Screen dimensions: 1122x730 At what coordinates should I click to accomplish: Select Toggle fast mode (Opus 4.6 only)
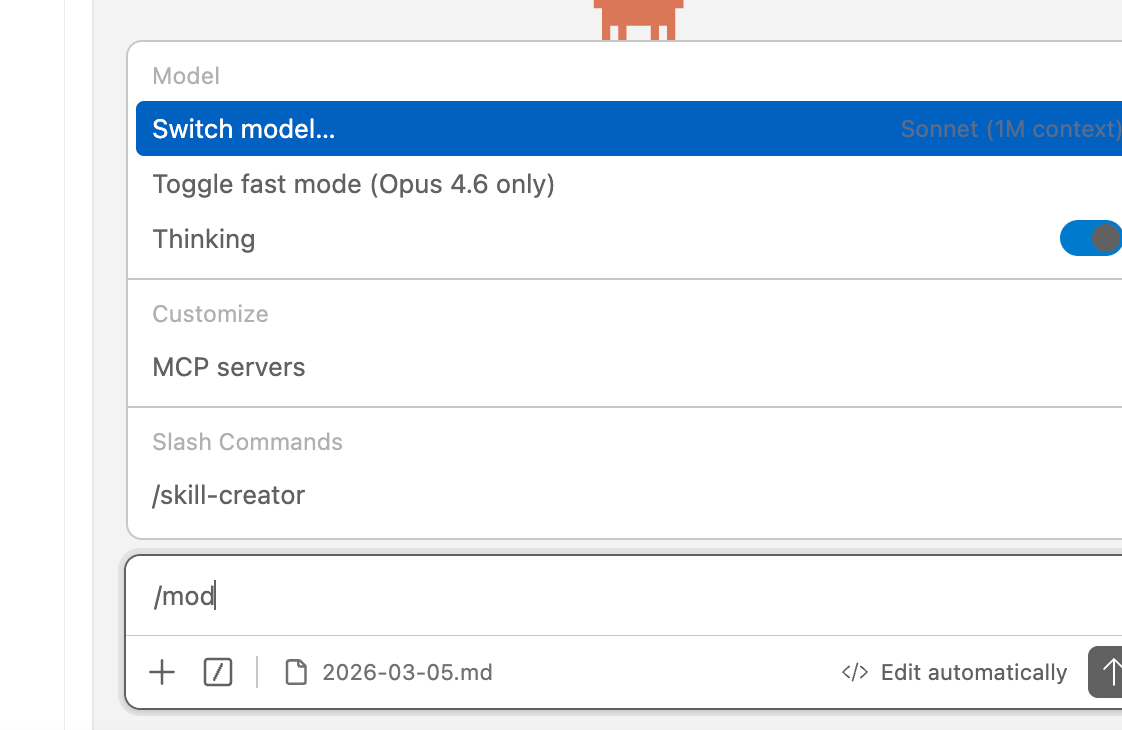coord(353,184)
